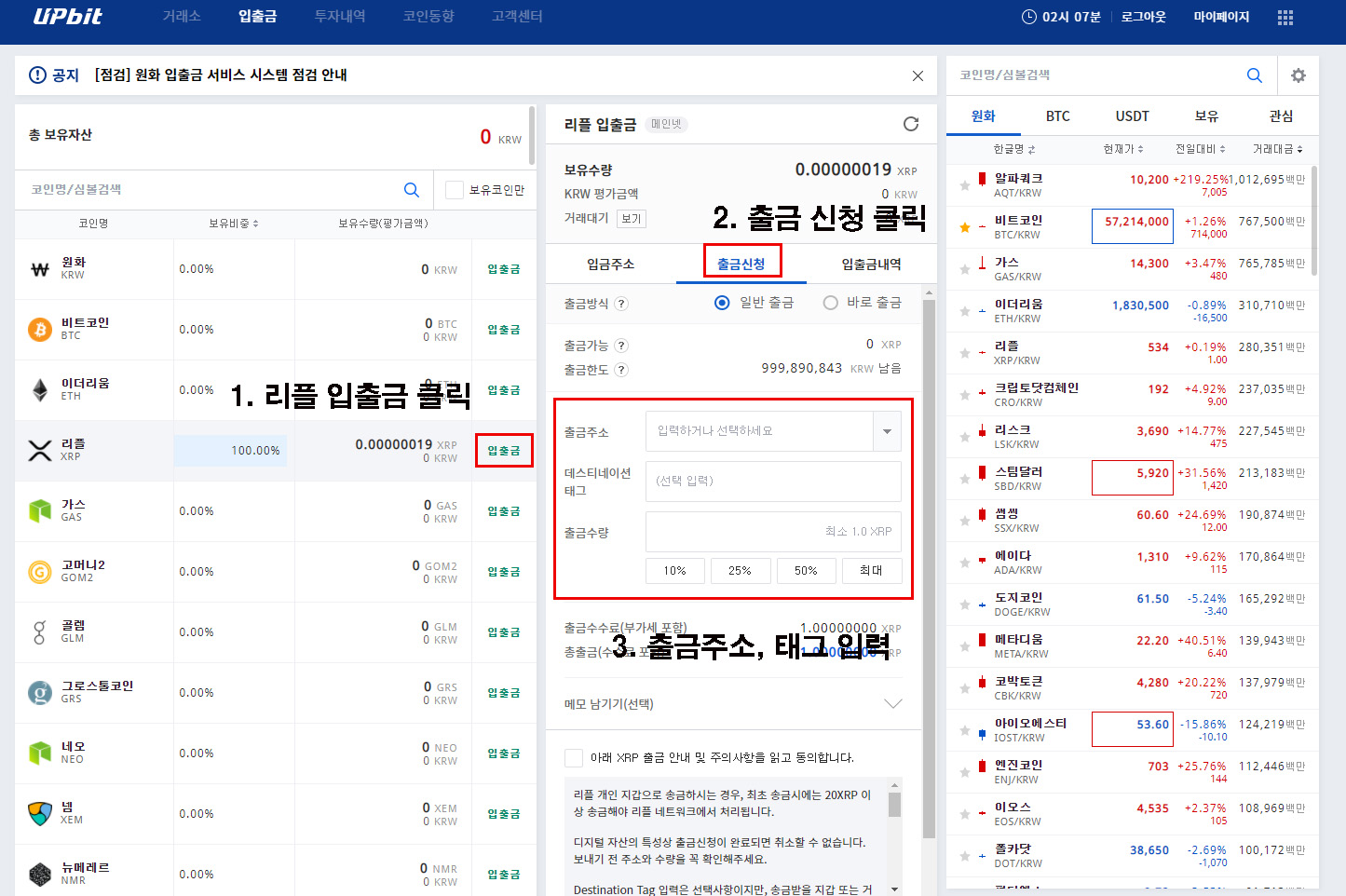Click 입출금 button for 비트코인

tap(504, 330)
